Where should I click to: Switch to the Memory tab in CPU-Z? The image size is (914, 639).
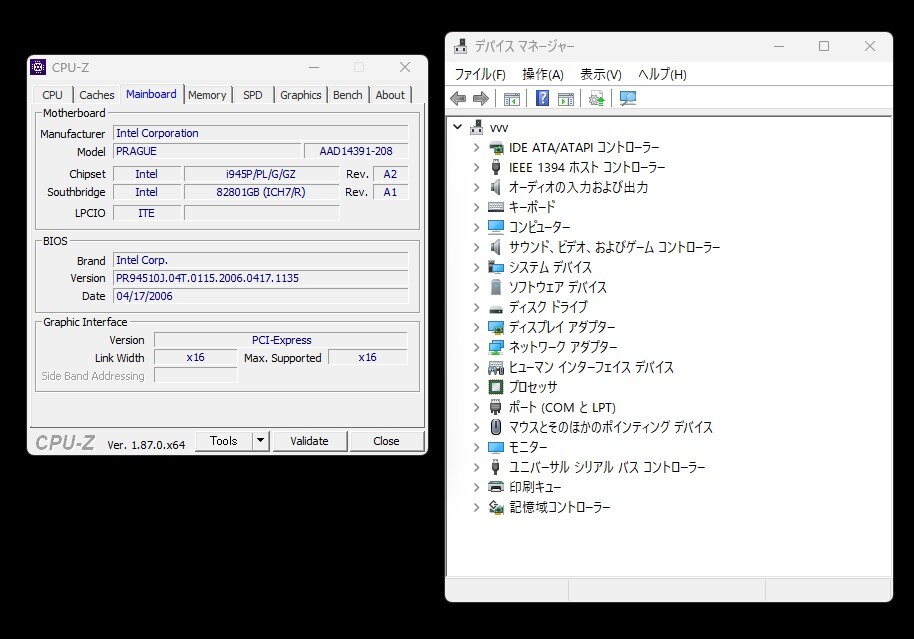coord(207,94)
